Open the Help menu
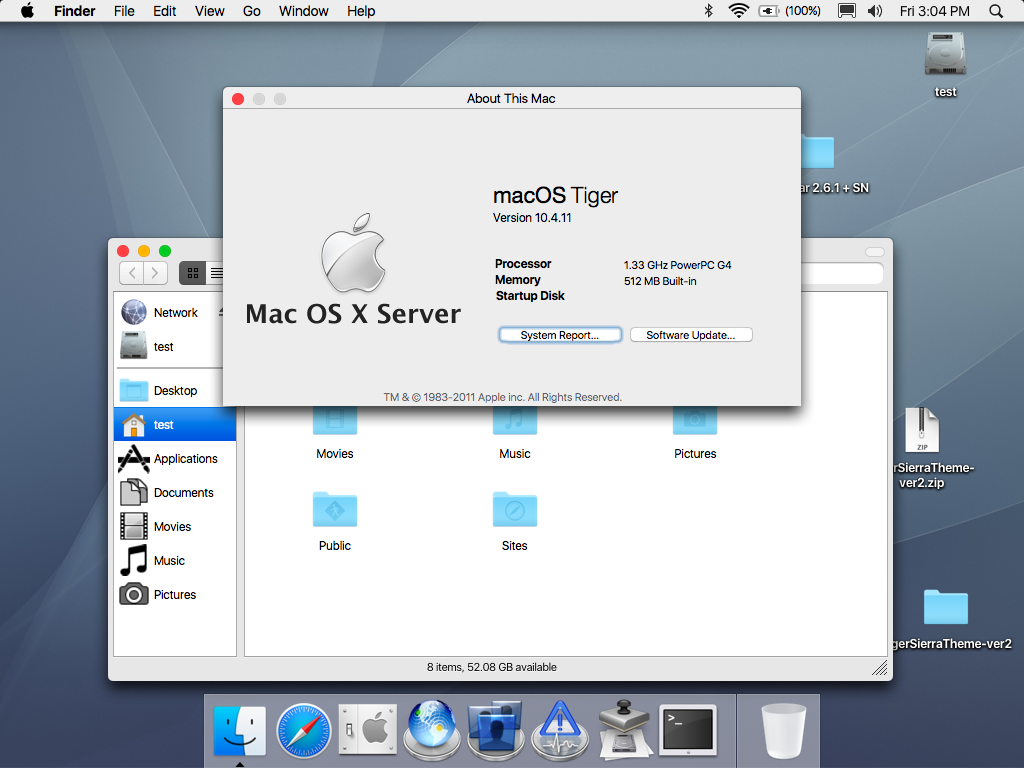Image resolution: width=1024 pixels, height=768 pixels. (361, 11)
